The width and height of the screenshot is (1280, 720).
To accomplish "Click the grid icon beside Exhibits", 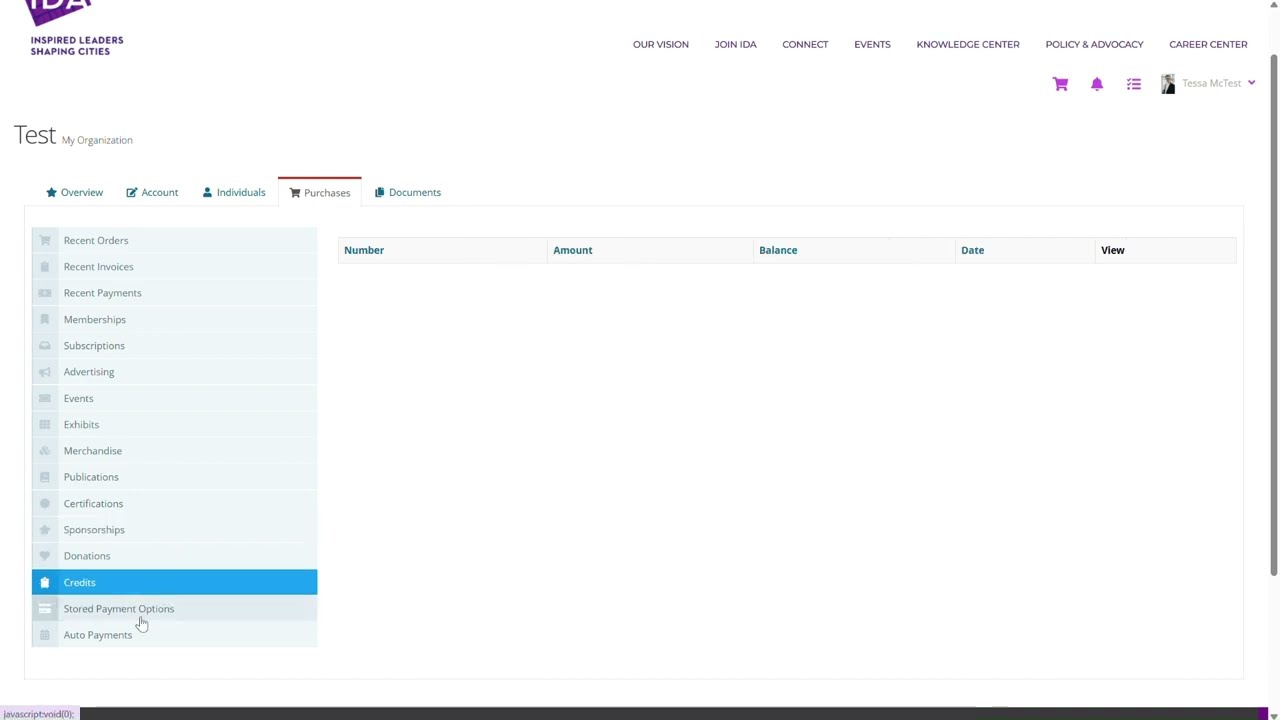I will tap(44, 424).
